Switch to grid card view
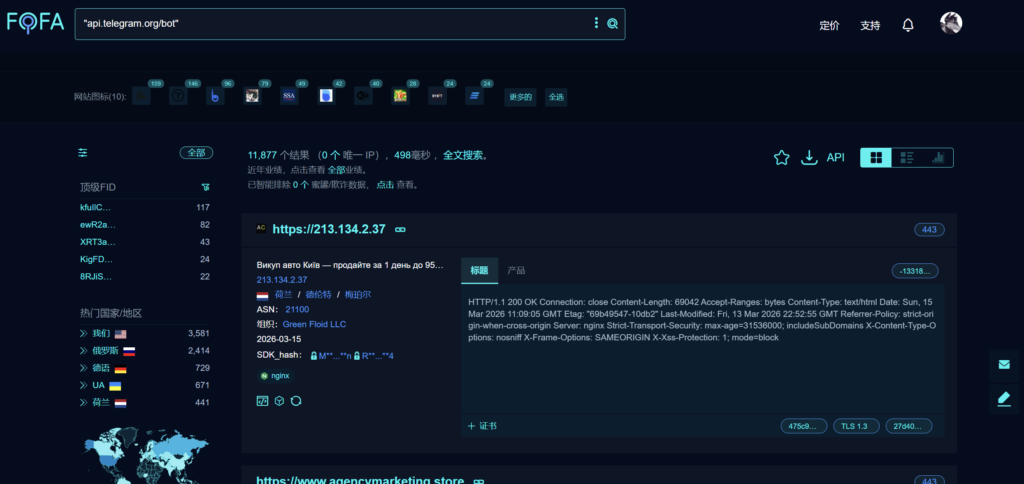The image size is (1024, 484). pyautogui.click(x=875, y=158)
